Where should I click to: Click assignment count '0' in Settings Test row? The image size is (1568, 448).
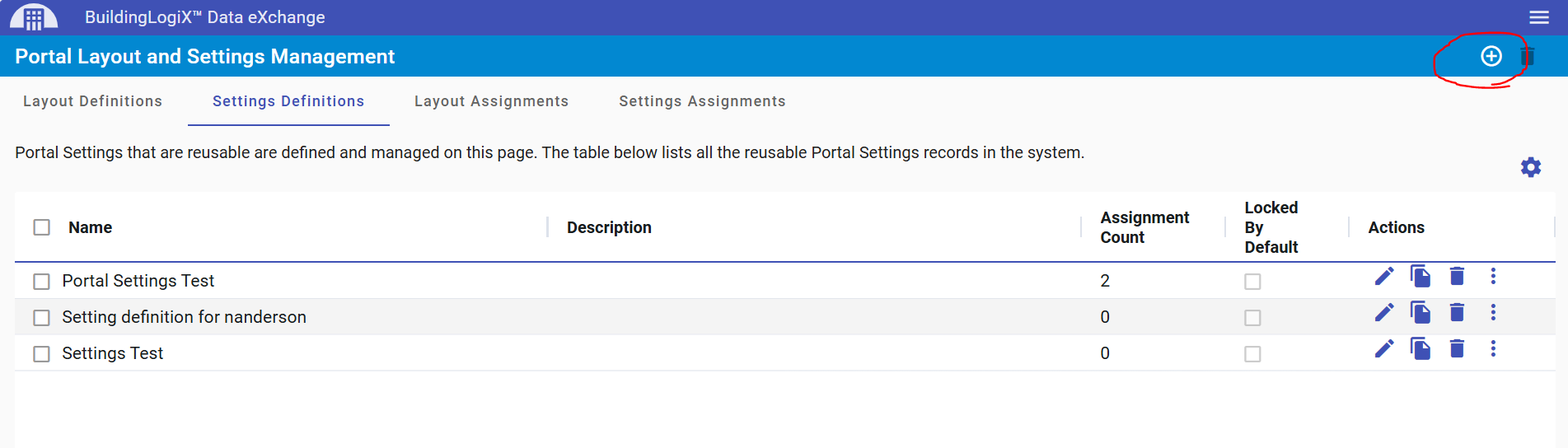1105,353
